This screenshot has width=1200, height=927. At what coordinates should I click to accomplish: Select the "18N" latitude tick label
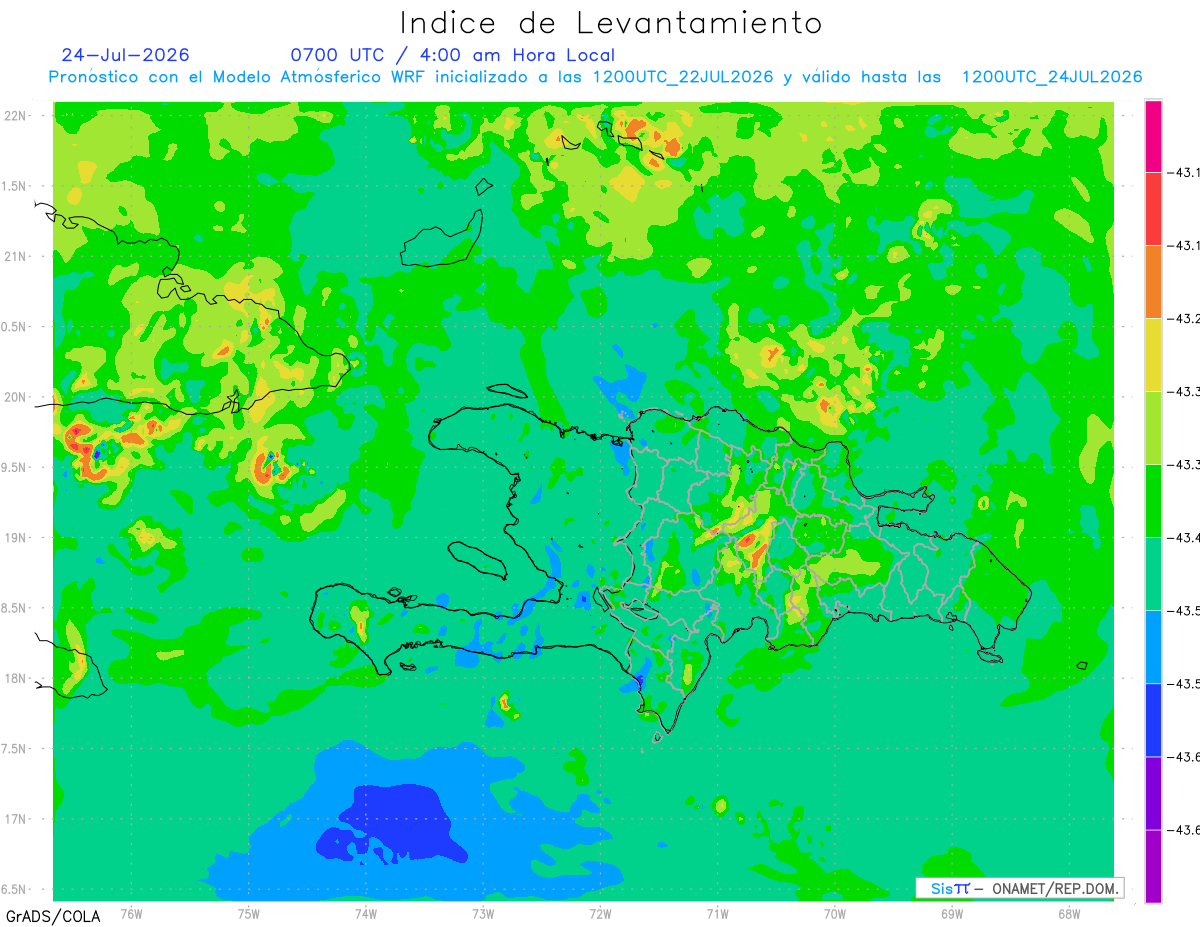tap(16, 678)
